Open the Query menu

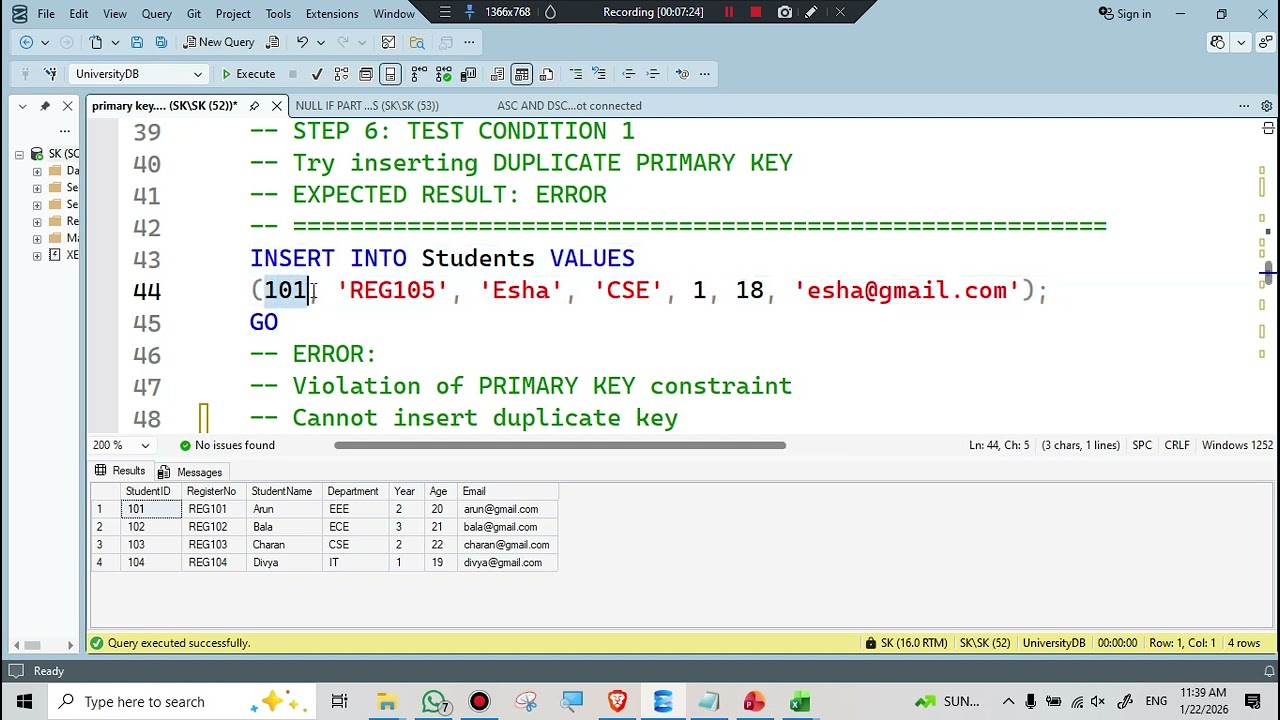tap(156, 13)
